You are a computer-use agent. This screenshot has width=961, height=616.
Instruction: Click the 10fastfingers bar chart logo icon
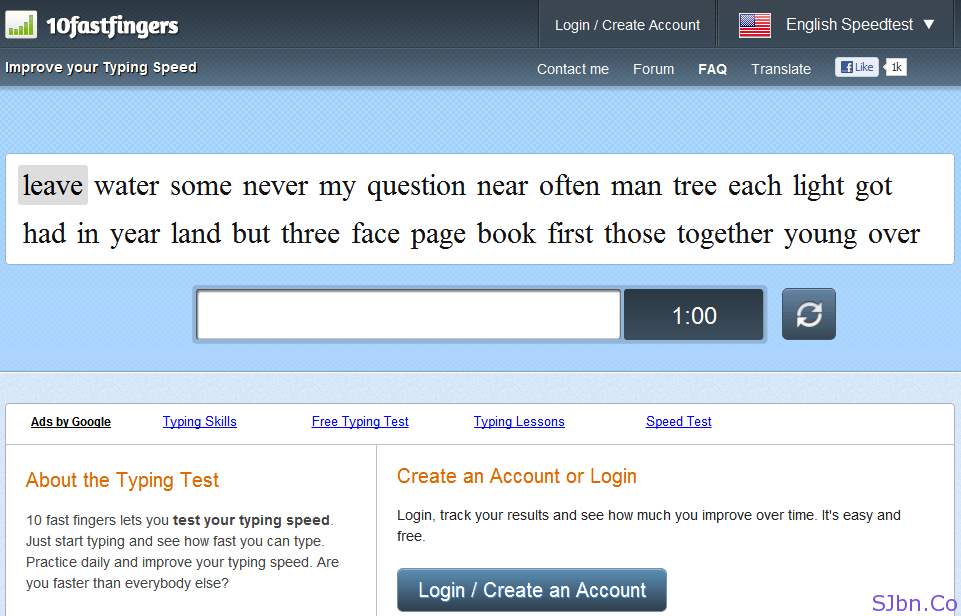[21, 25]
